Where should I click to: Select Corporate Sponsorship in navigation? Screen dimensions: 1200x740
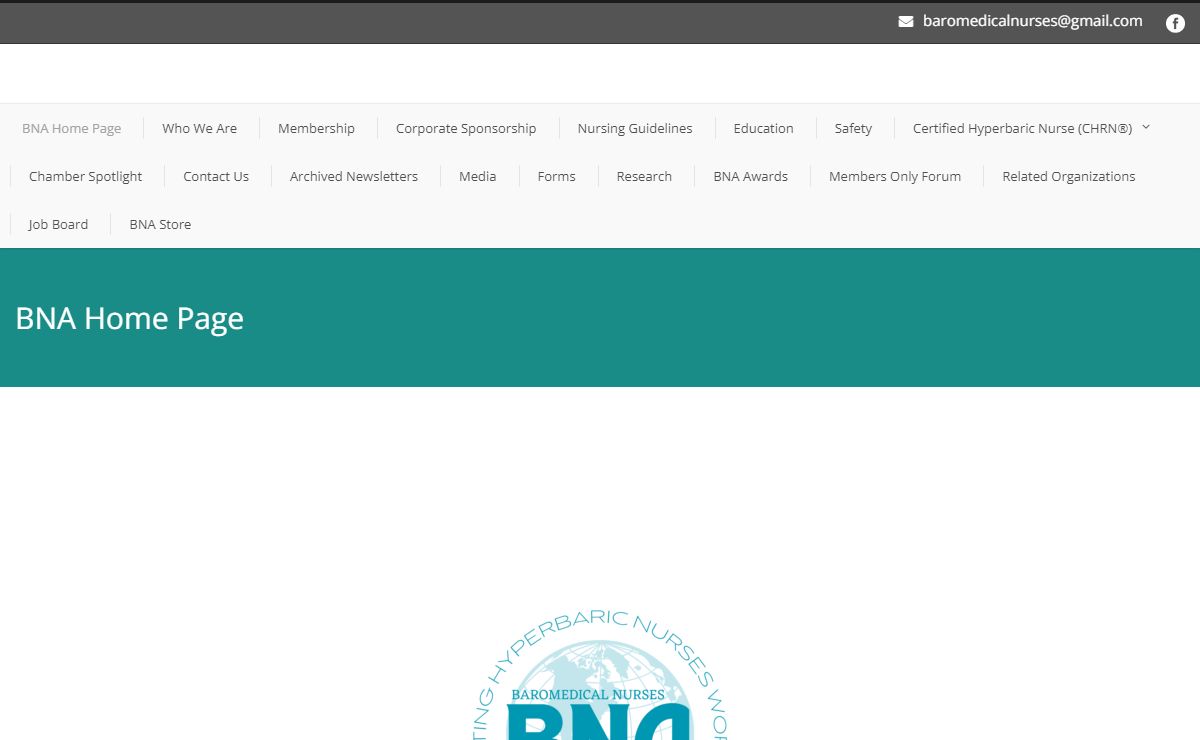coord(466,128)
